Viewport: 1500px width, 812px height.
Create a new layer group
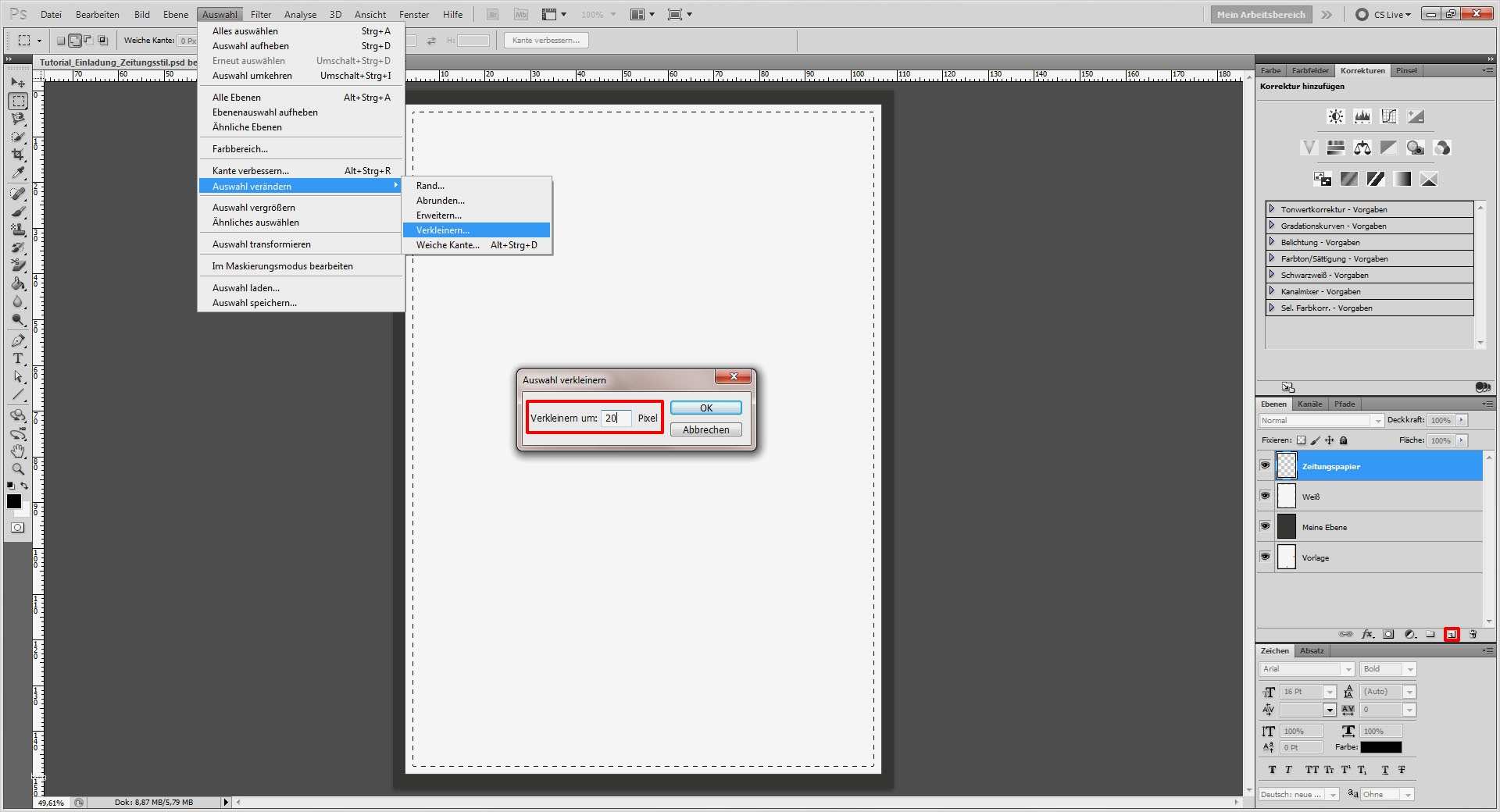(x=1430, y=635)
